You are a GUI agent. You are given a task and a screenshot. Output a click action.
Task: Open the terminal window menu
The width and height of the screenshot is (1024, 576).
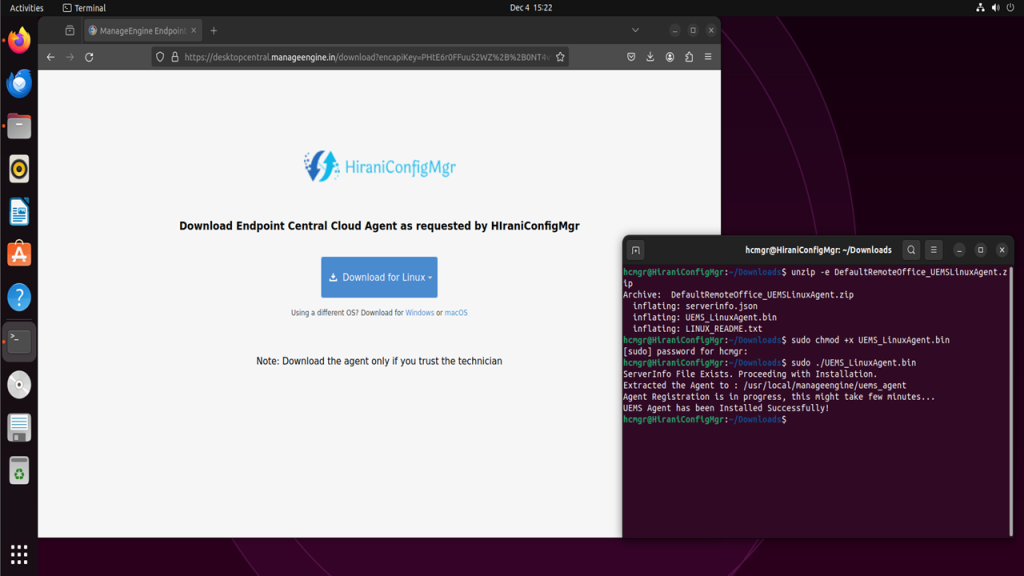click(935, 250)
